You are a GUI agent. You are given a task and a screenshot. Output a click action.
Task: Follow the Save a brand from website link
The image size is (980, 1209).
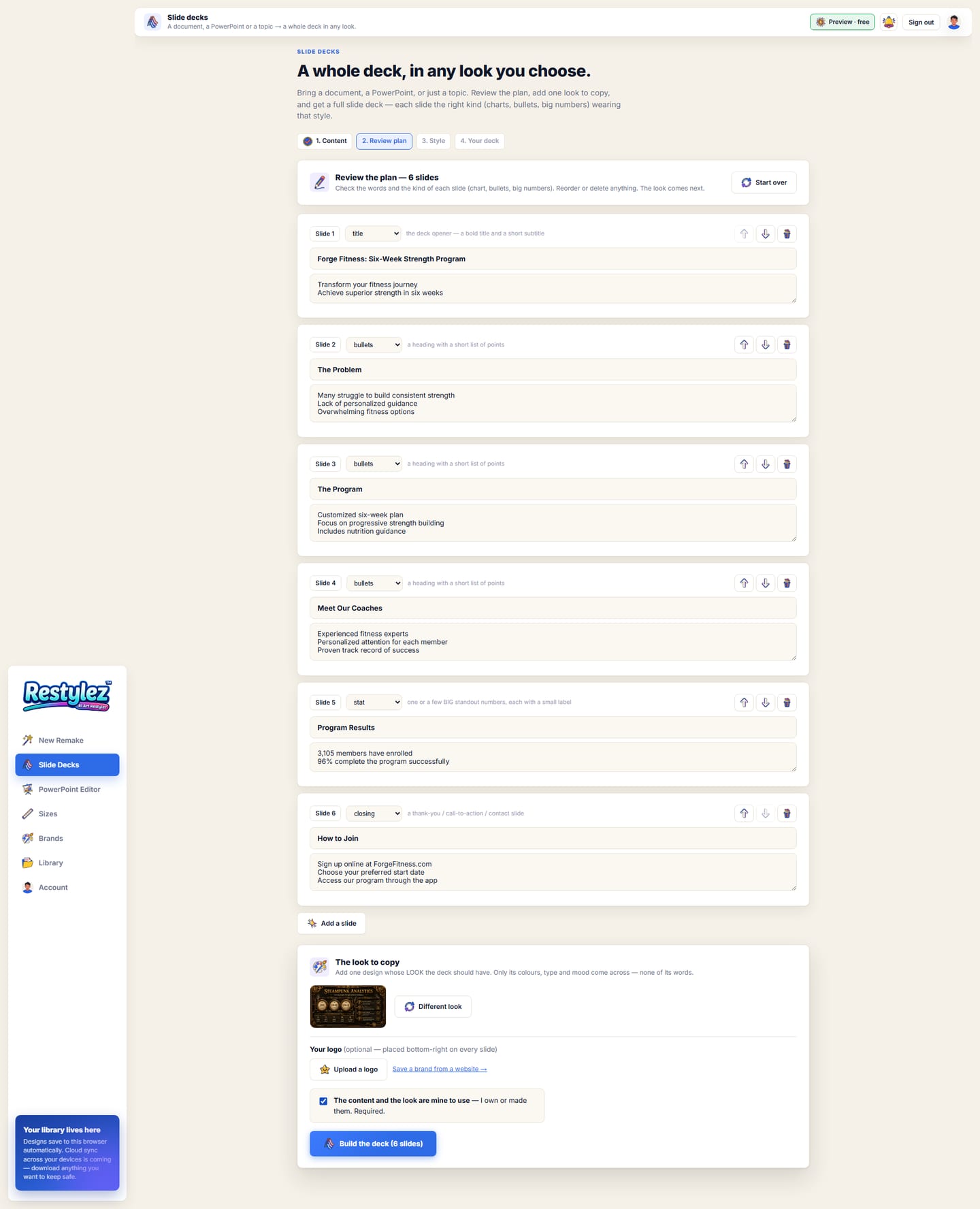click(440, 1069)
